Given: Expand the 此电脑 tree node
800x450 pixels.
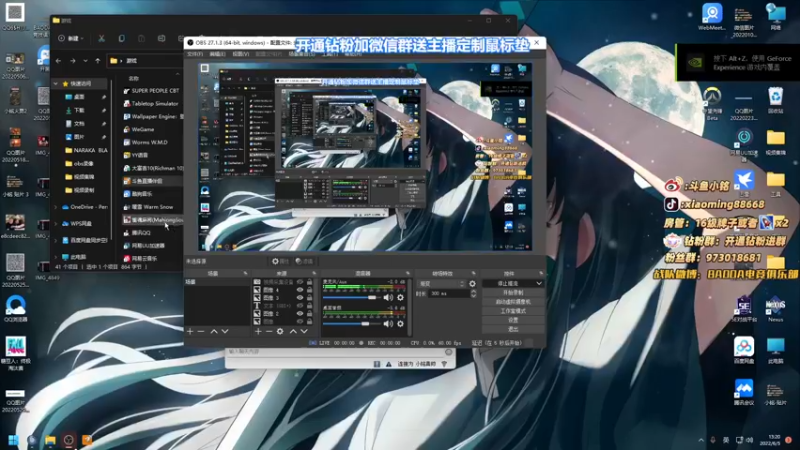Looking at the screenshot, I should [x=56, y=257].
